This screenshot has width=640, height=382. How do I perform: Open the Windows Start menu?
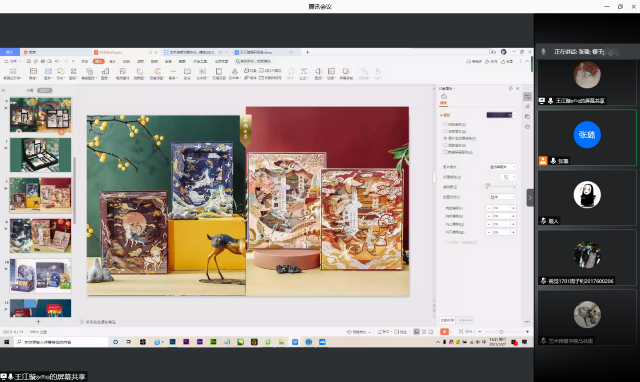pos(7,342)
